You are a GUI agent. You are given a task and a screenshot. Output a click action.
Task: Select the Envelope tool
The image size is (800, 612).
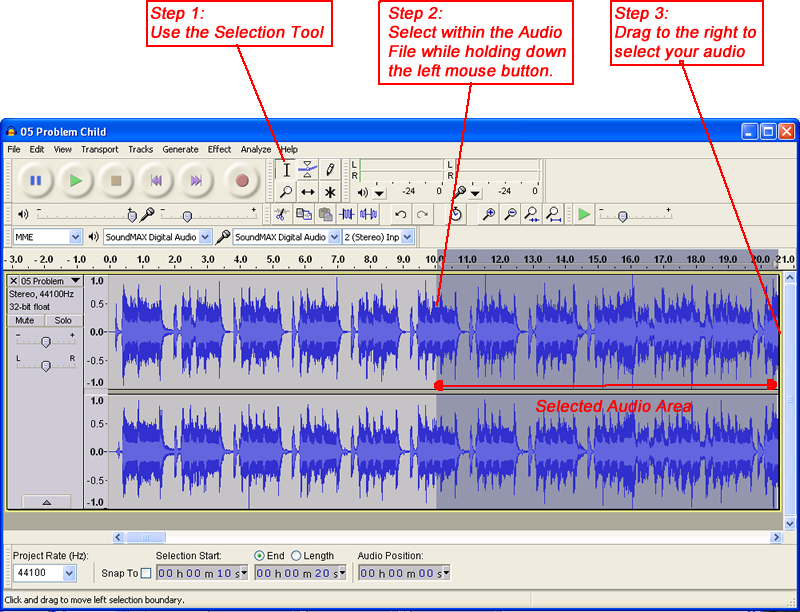click(308, 170)
